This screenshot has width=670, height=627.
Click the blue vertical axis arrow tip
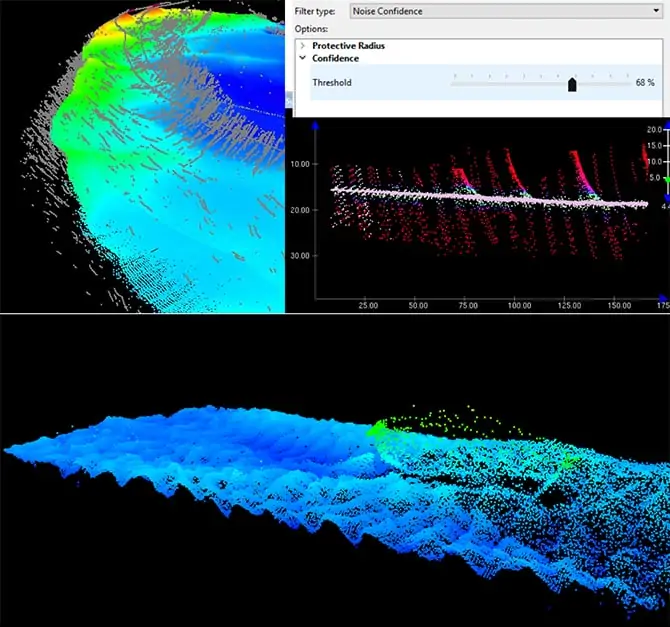(316, 125)
